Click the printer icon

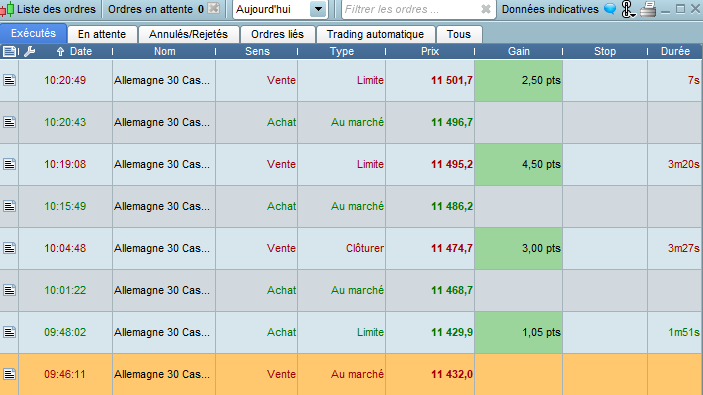tap(648, 9)
